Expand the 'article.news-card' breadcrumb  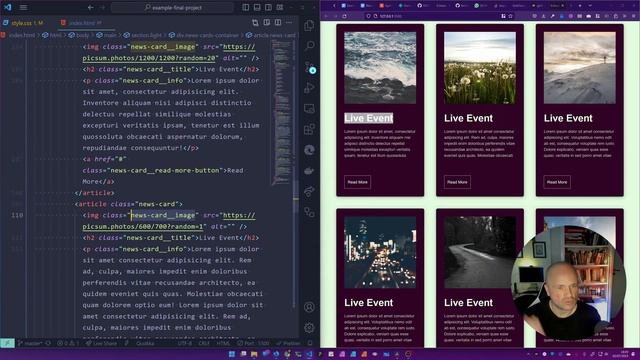tap(271, 35)
